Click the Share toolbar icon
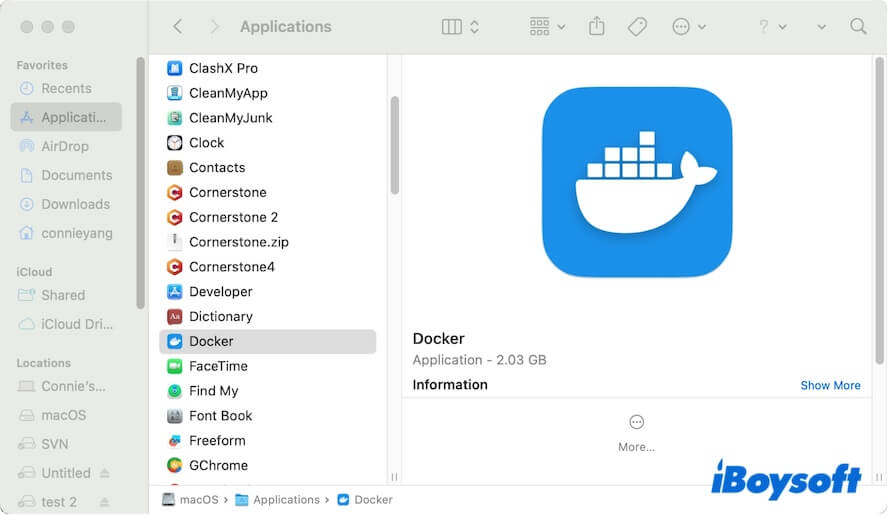Image resolution: width=888 pixels, height=515 pixels. point(596,26)
